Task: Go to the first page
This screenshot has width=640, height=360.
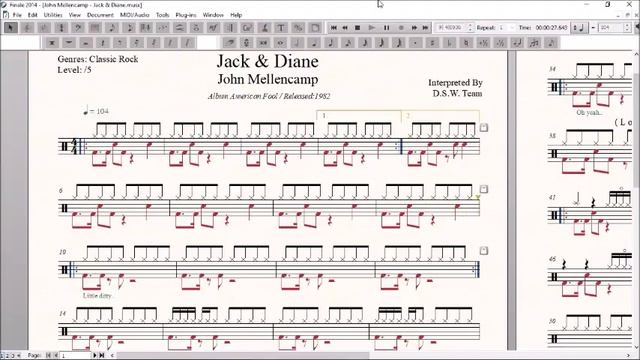Action: pyautogui.click(x=48, y=356)
